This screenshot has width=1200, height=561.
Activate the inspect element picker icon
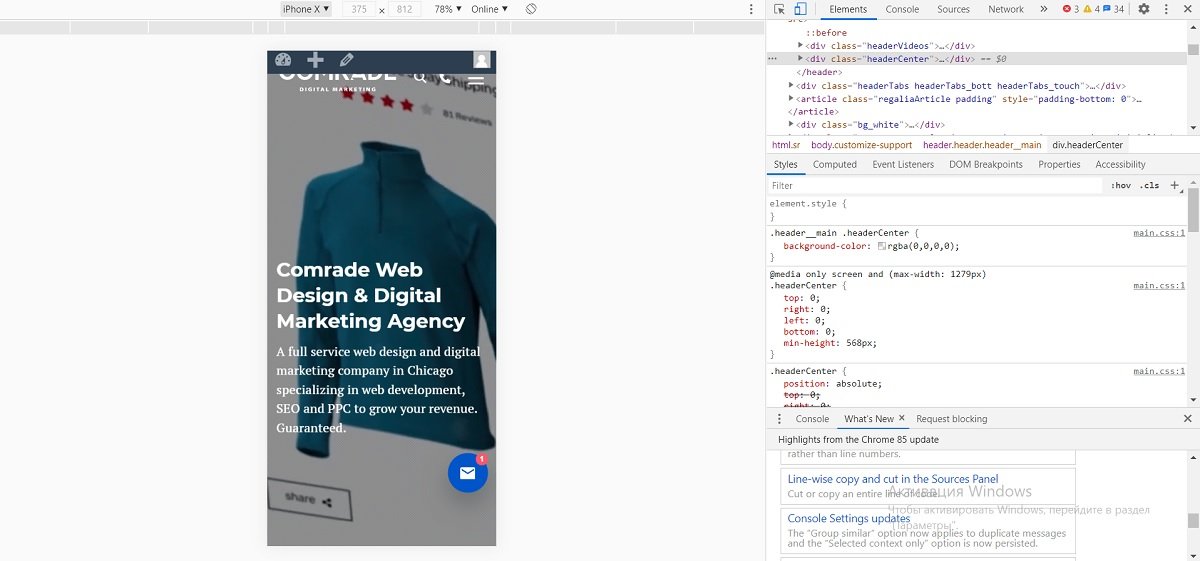[780, 9]
